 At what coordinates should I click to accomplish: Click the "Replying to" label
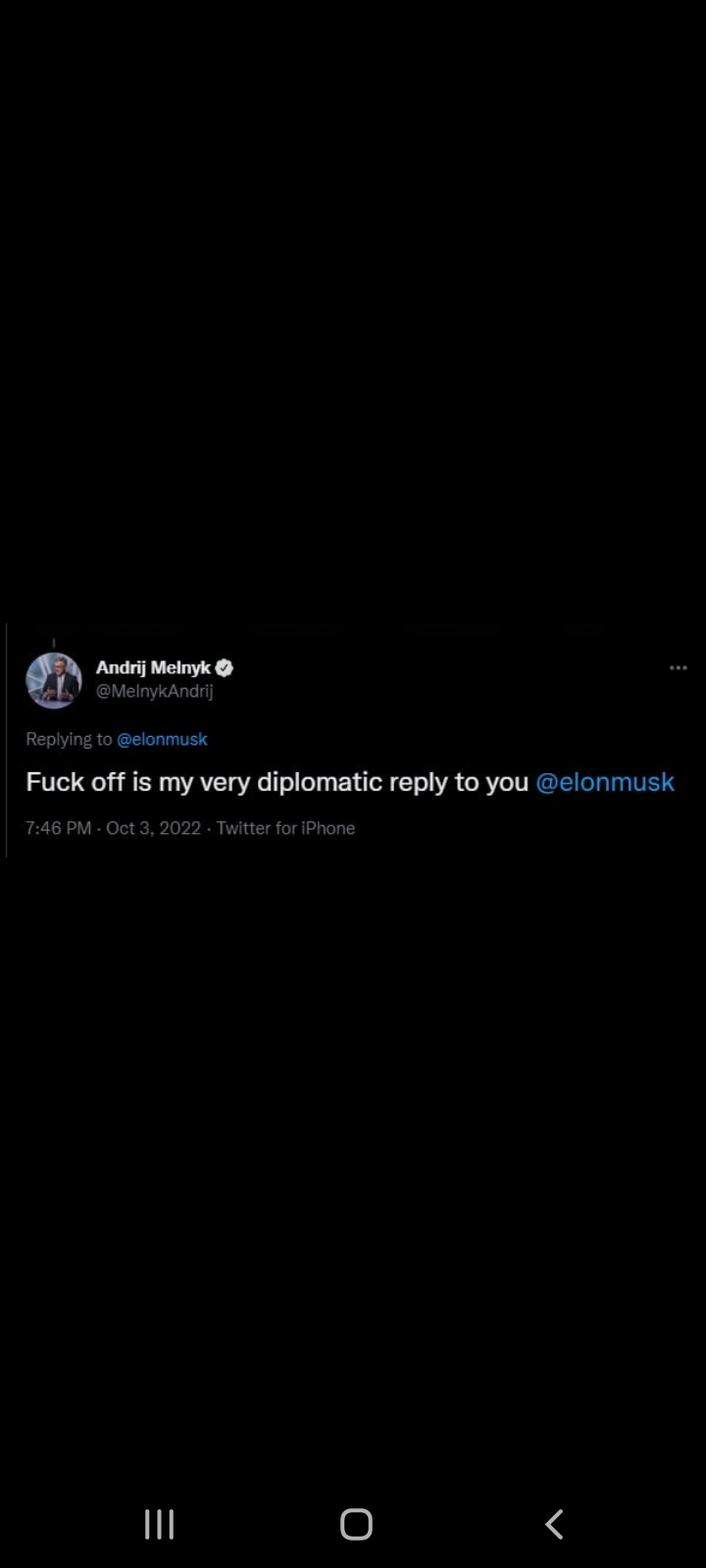point(69,739)
